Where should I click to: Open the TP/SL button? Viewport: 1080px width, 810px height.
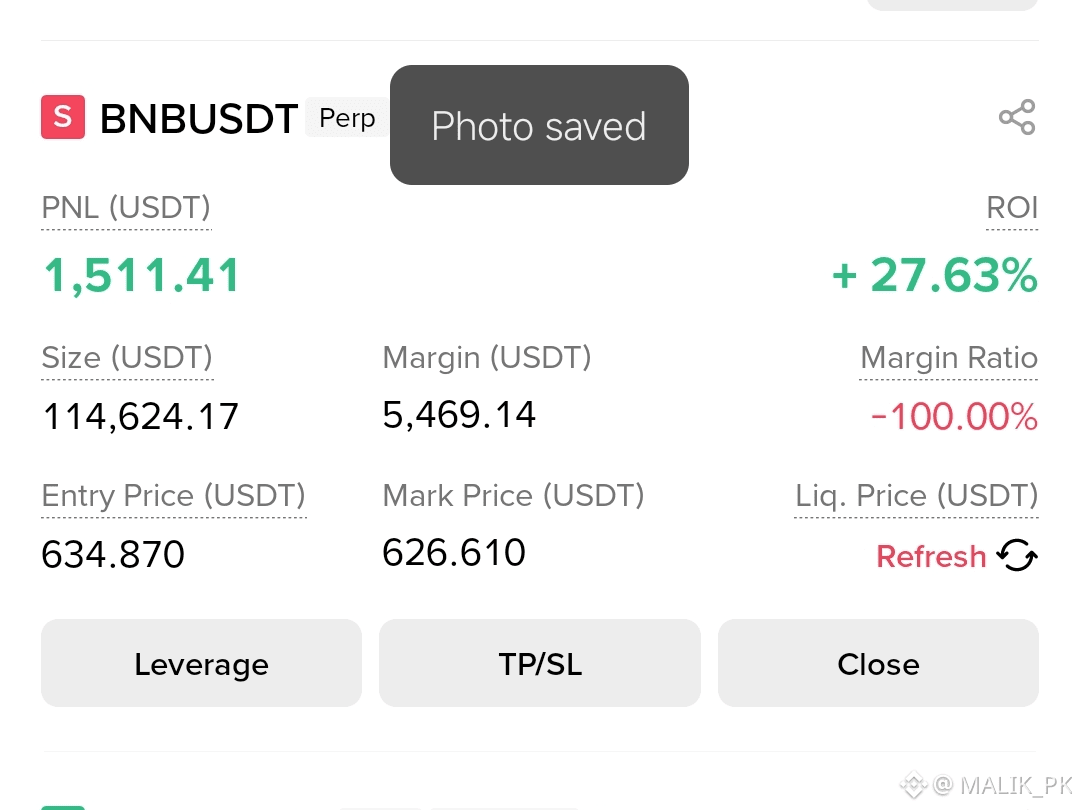(540, 663)
